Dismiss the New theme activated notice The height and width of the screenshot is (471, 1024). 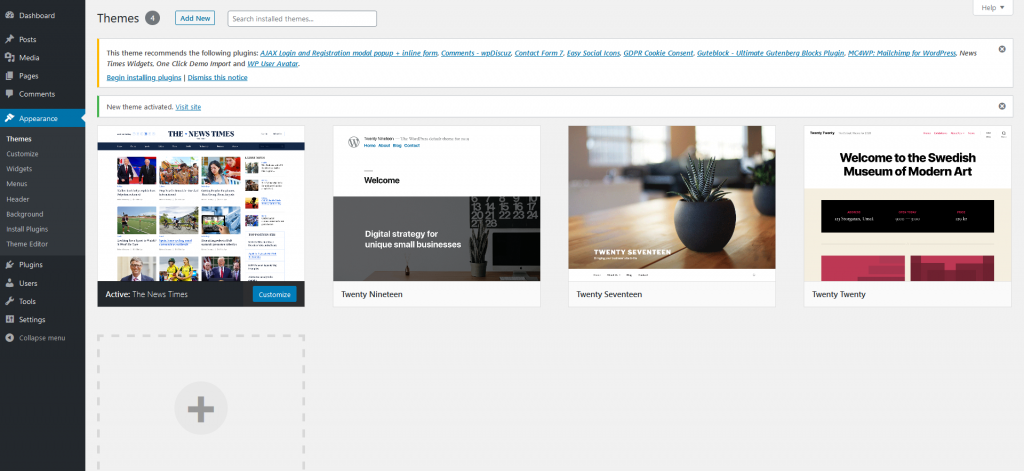(1002, 106)
